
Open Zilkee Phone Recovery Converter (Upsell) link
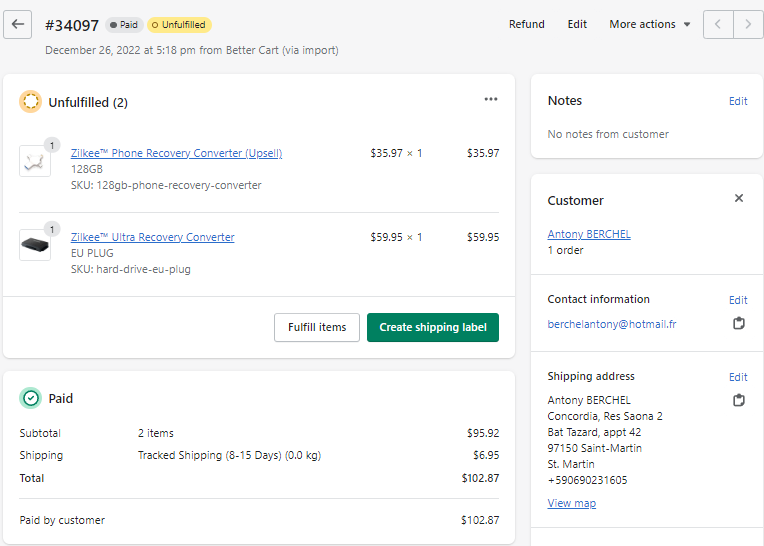click(x=176, y=153)
